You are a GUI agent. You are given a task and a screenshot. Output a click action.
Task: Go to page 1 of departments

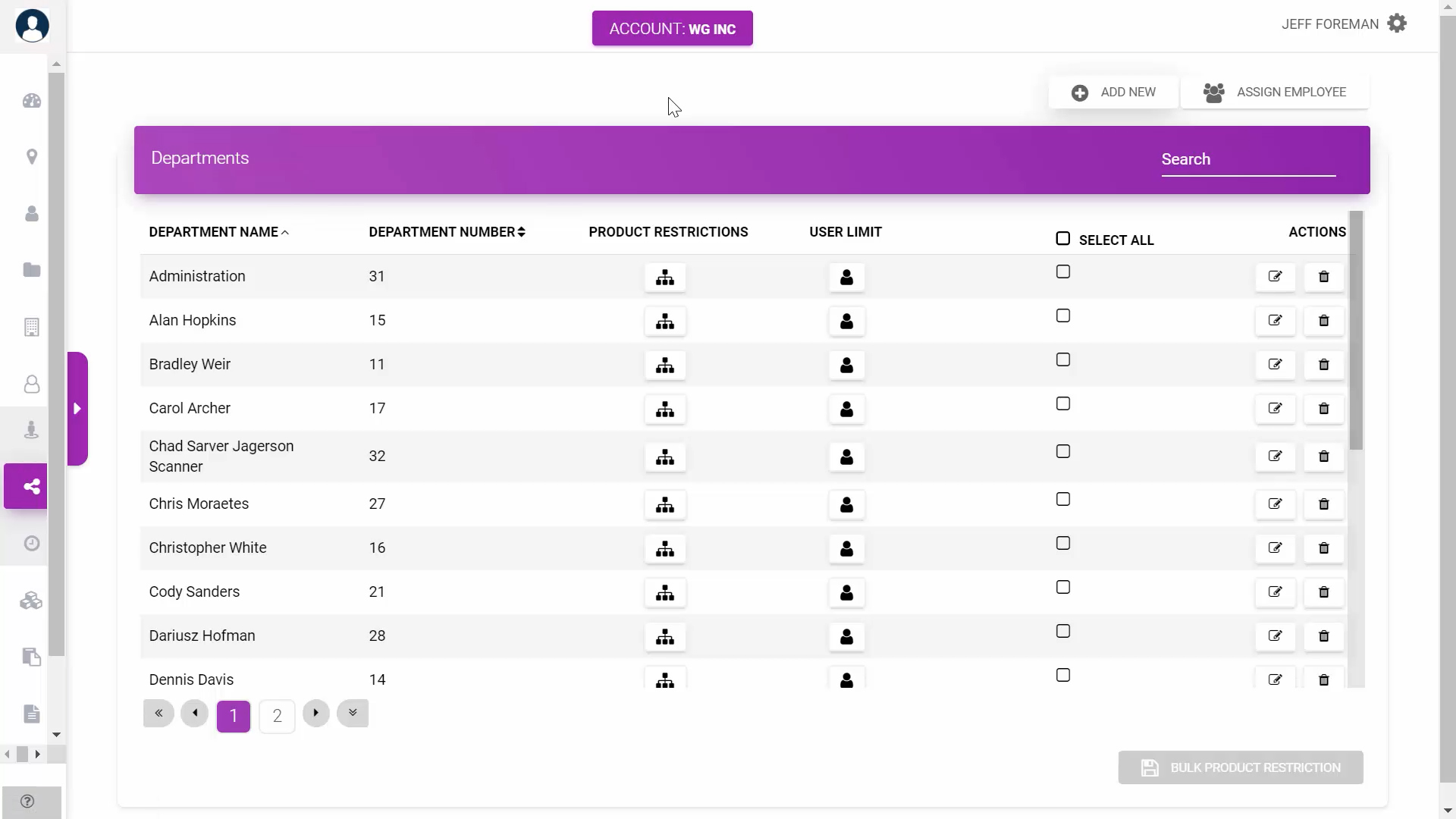[234, 716]
